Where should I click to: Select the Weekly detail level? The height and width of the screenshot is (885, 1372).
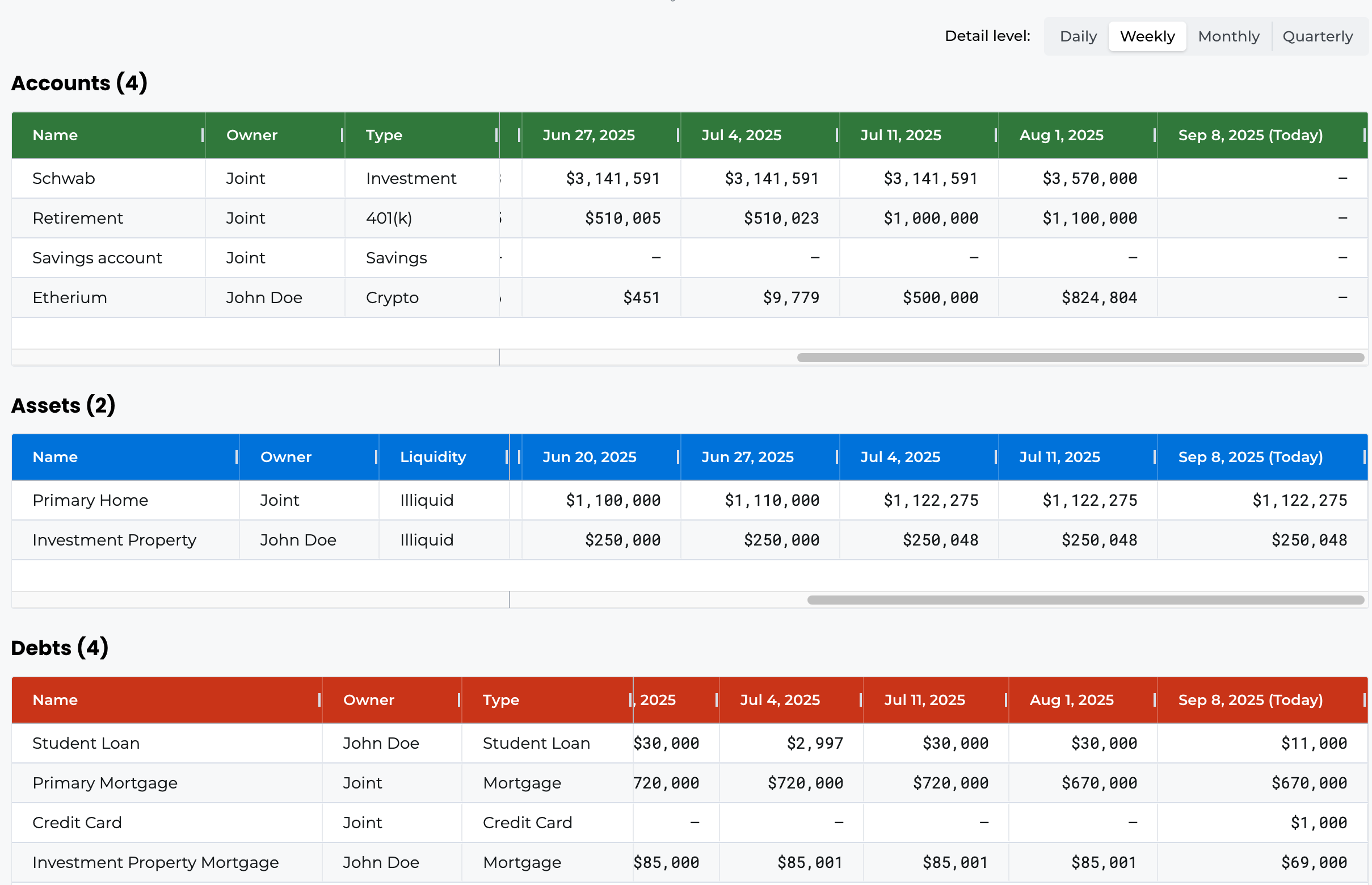pyautogui.click(x=1147, y=36)
